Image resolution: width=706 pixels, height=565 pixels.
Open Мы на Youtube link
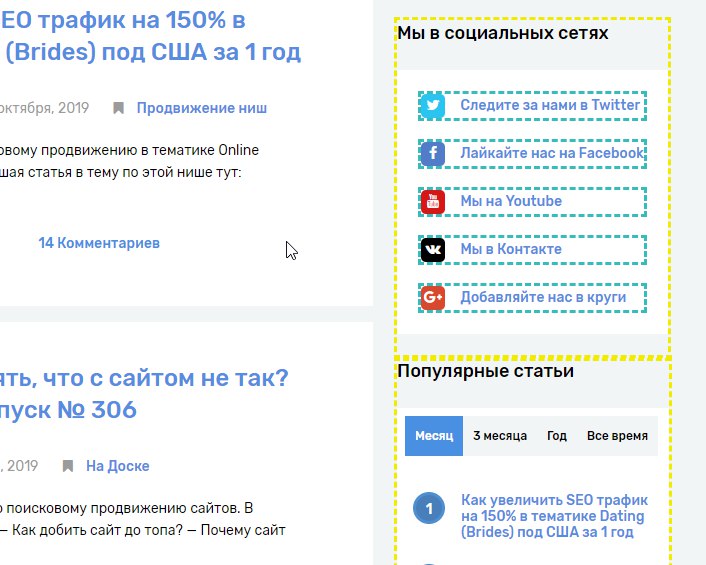pos(511,201)
